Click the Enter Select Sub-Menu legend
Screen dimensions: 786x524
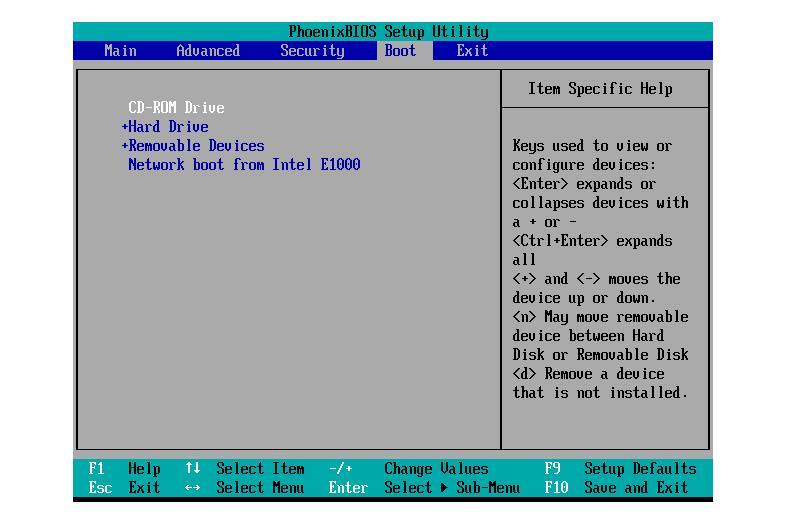[424, 487]
